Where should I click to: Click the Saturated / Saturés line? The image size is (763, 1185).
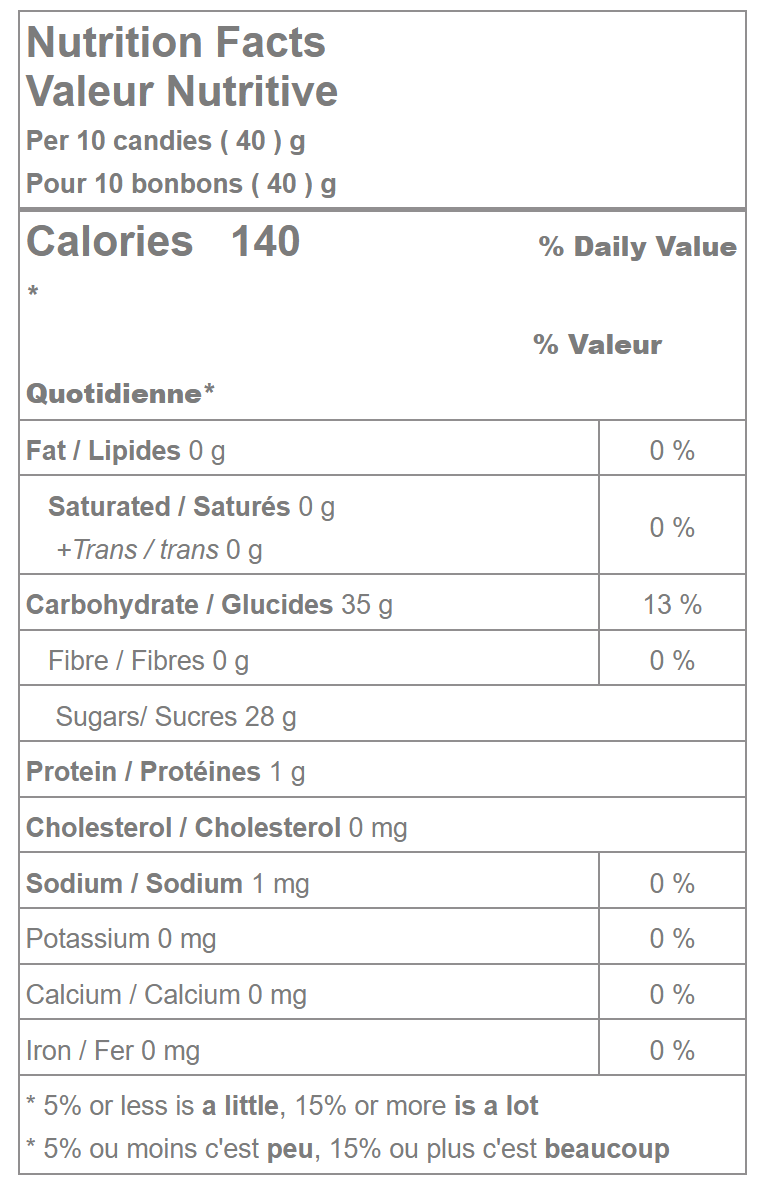pyautogui.click(x=191, y=507)
